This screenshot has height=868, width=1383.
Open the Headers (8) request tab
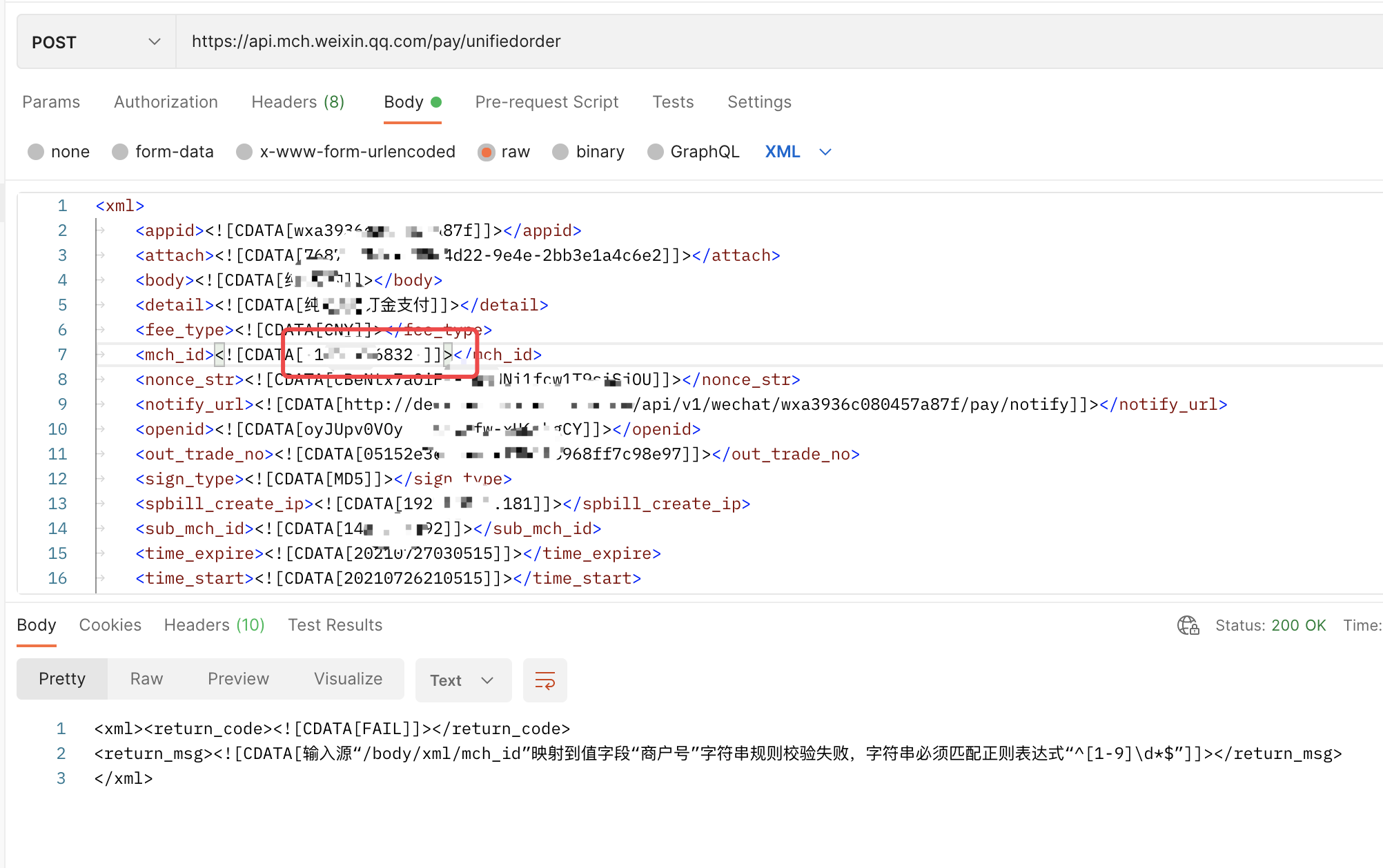297,102
